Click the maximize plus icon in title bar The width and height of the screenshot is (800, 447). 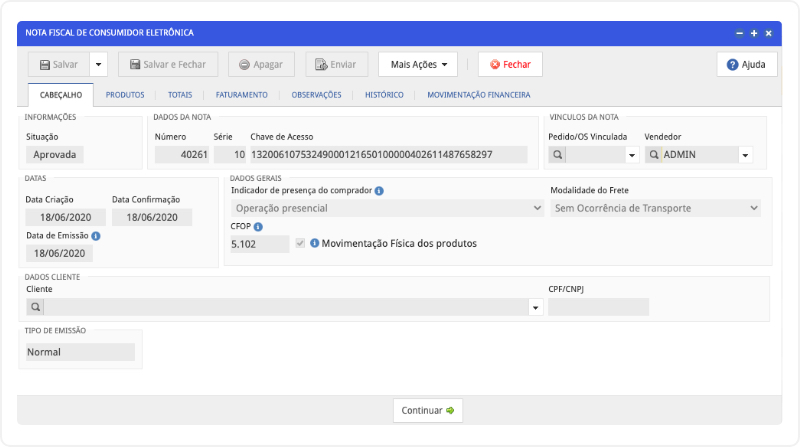754,33
